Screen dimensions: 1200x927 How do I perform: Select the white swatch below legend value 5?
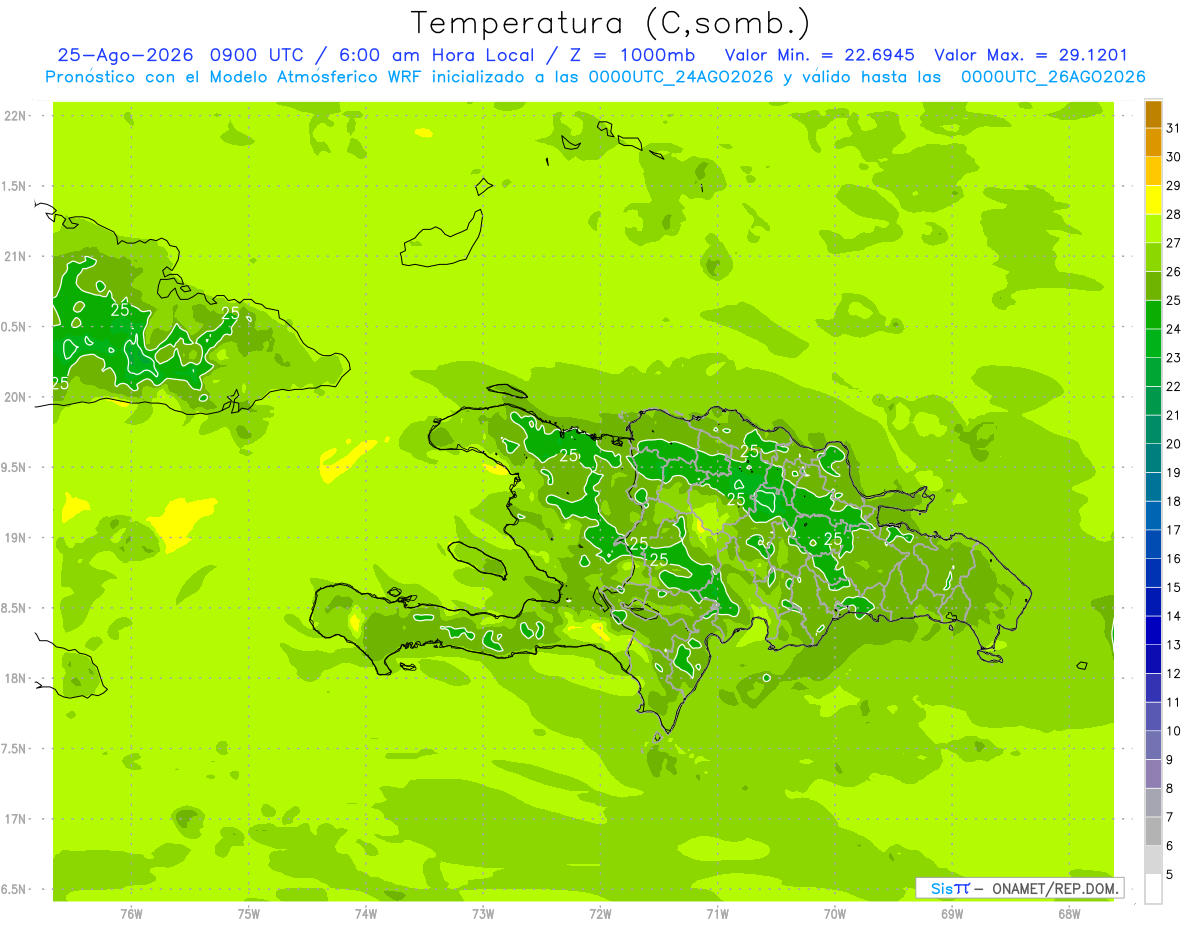(x=1153, y=889)
